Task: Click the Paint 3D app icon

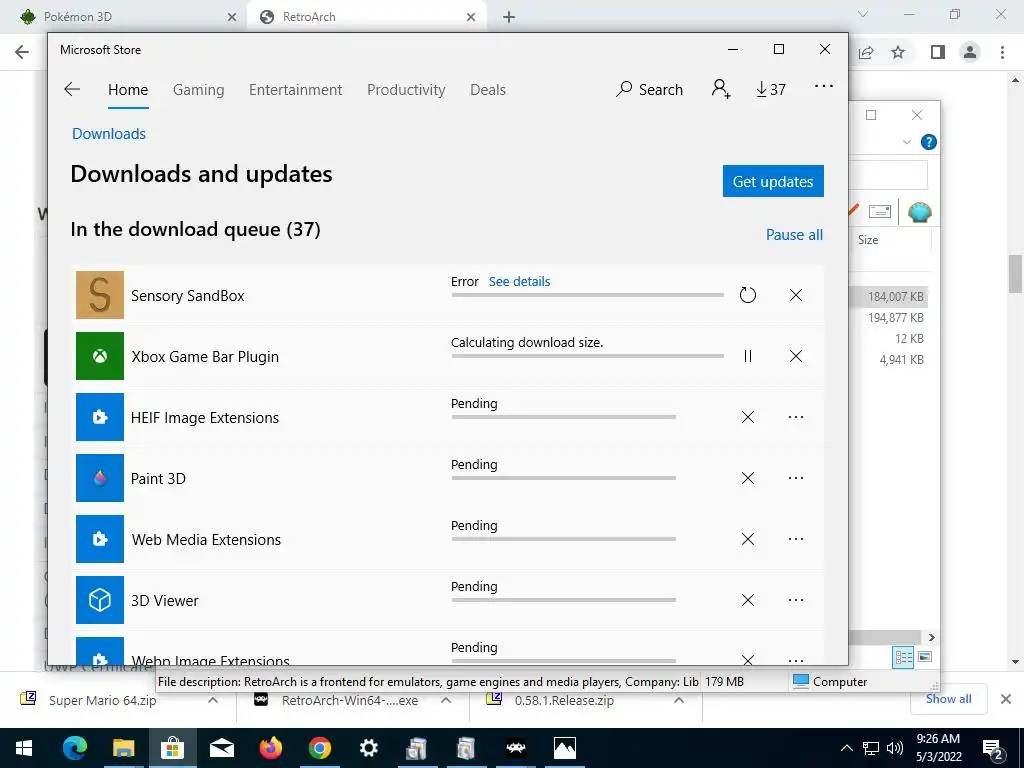Action: click(x=100, y=478)
